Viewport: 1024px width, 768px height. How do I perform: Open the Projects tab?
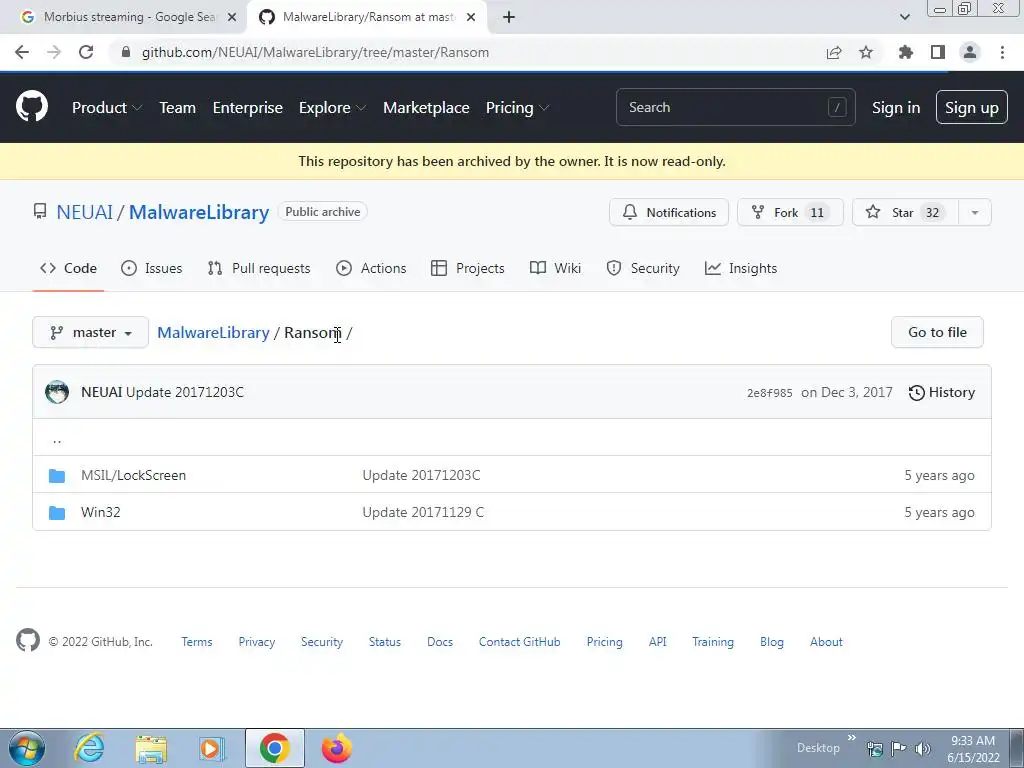468,268
